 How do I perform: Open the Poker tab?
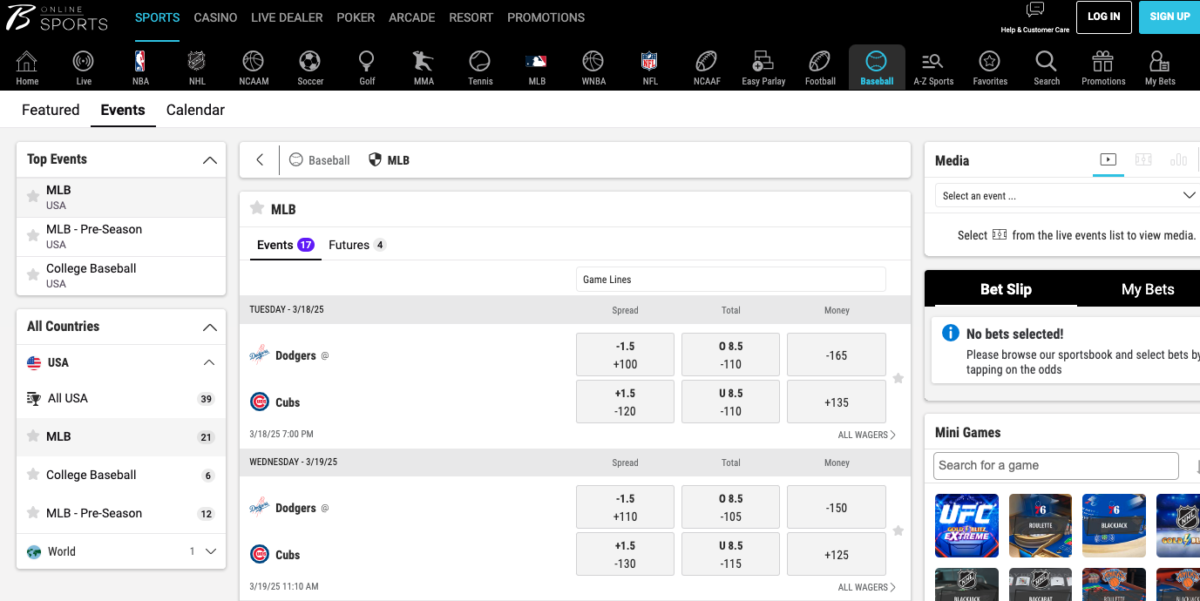point(356,18)
